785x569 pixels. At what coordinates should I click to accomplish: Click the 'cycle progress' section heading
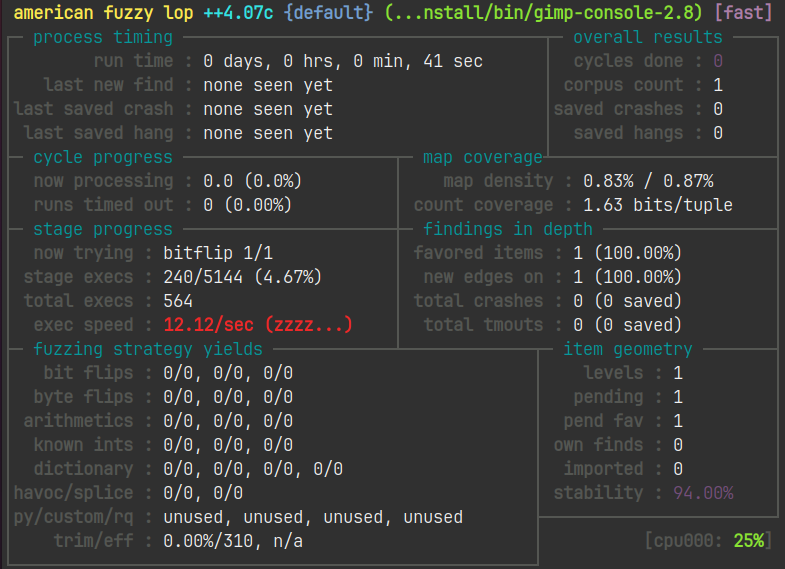[x=103, y=157]
